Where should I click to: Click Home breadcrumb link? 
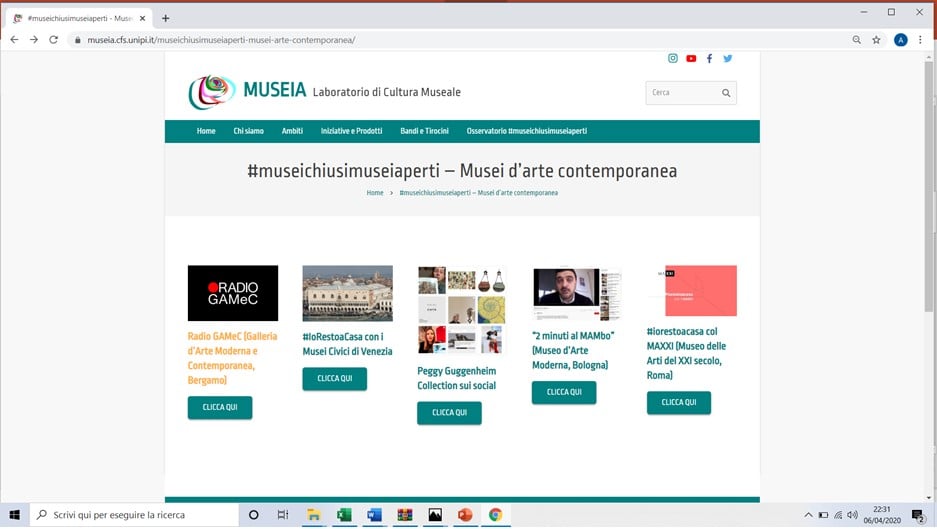tap(375, 192)
